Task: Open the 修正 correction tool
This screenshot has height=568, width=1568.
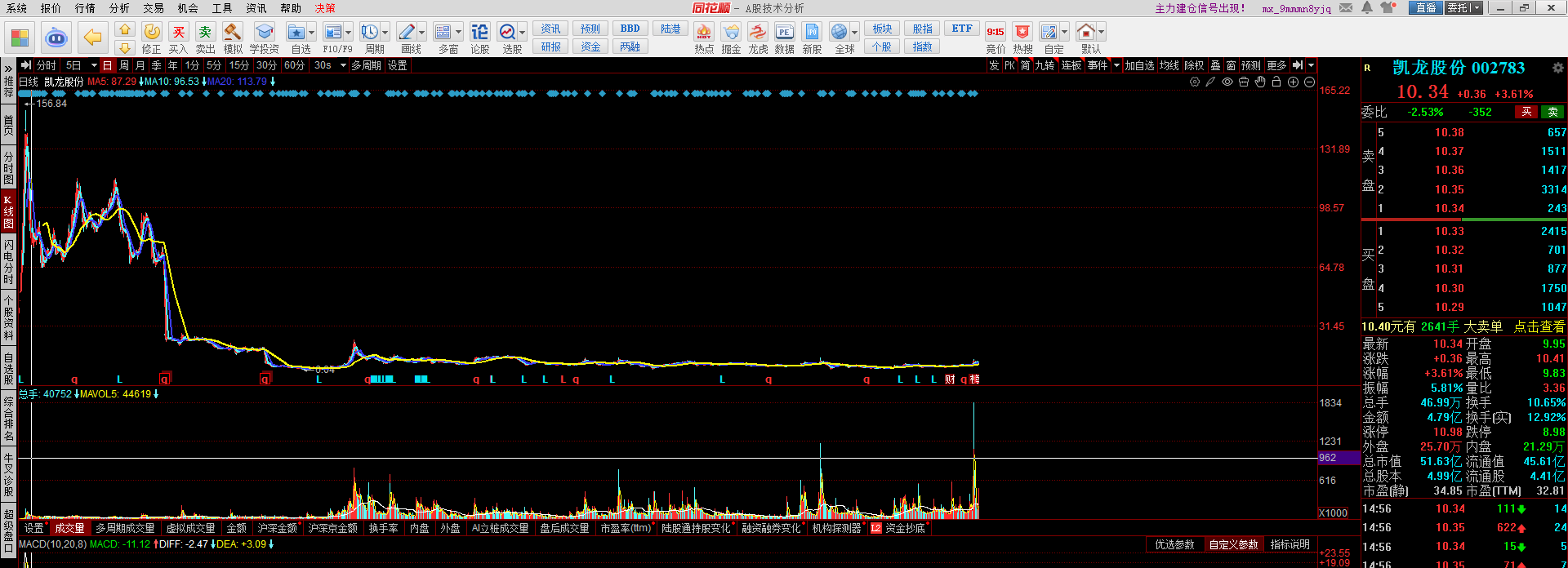Action: [x=152, y=38]
